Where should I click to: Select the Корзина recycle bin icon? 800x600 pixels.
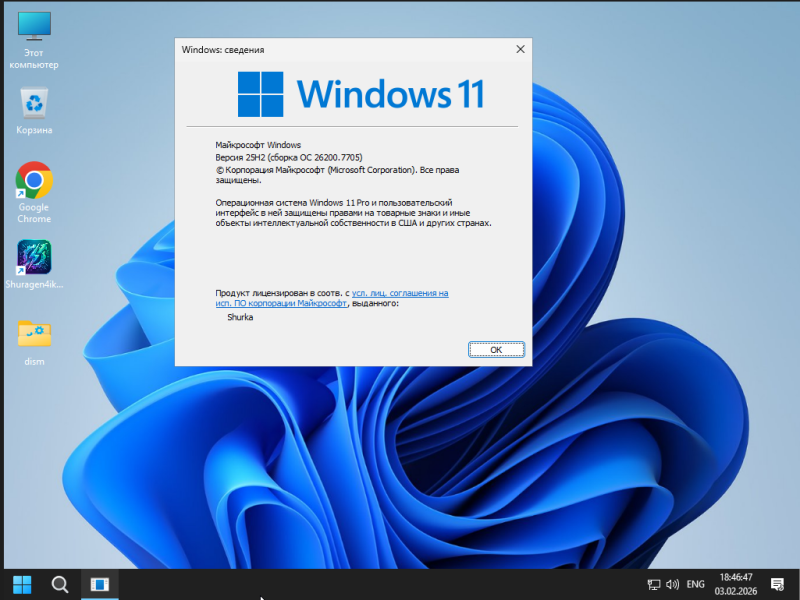34,103
